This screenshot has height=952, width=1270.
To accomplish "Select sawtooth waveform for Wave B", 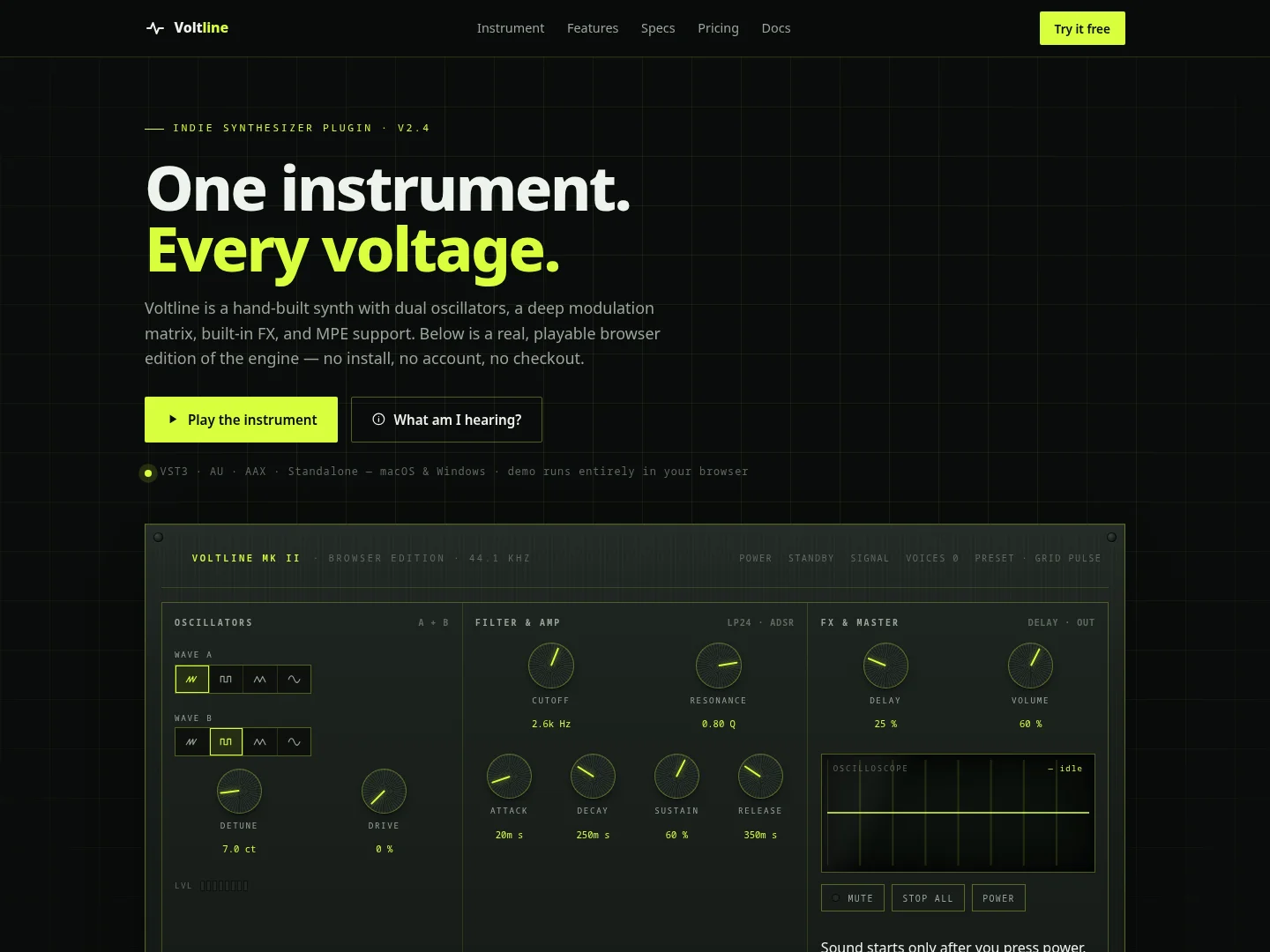I will click(192, 742).
